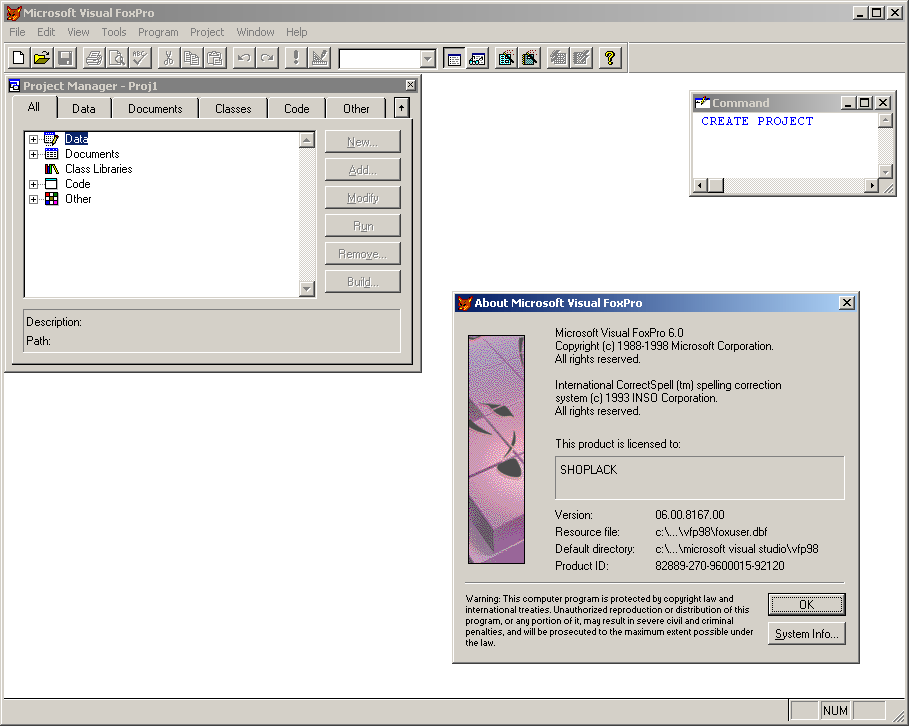909x726 pixels.
Task: Toggle the Command Window toolbar icon
Action: 454,58
